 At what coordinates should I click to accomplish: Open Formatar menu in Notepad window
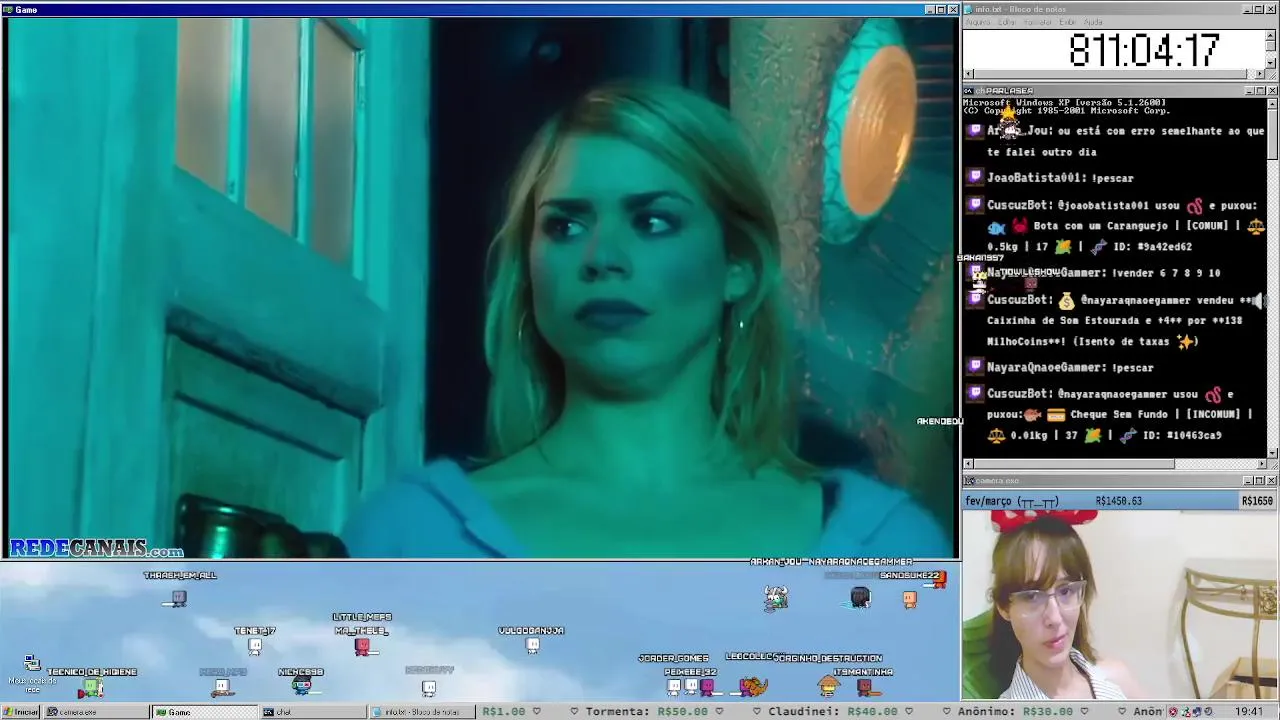[1038, 22]
